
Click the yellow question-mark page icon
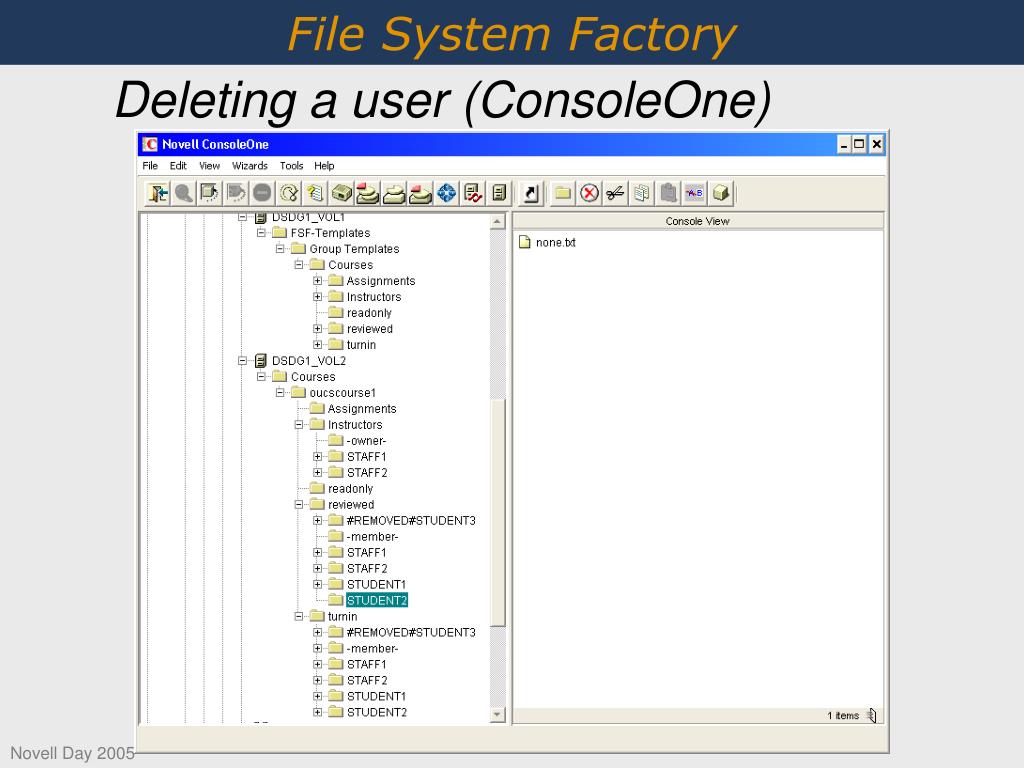[315, 193]
